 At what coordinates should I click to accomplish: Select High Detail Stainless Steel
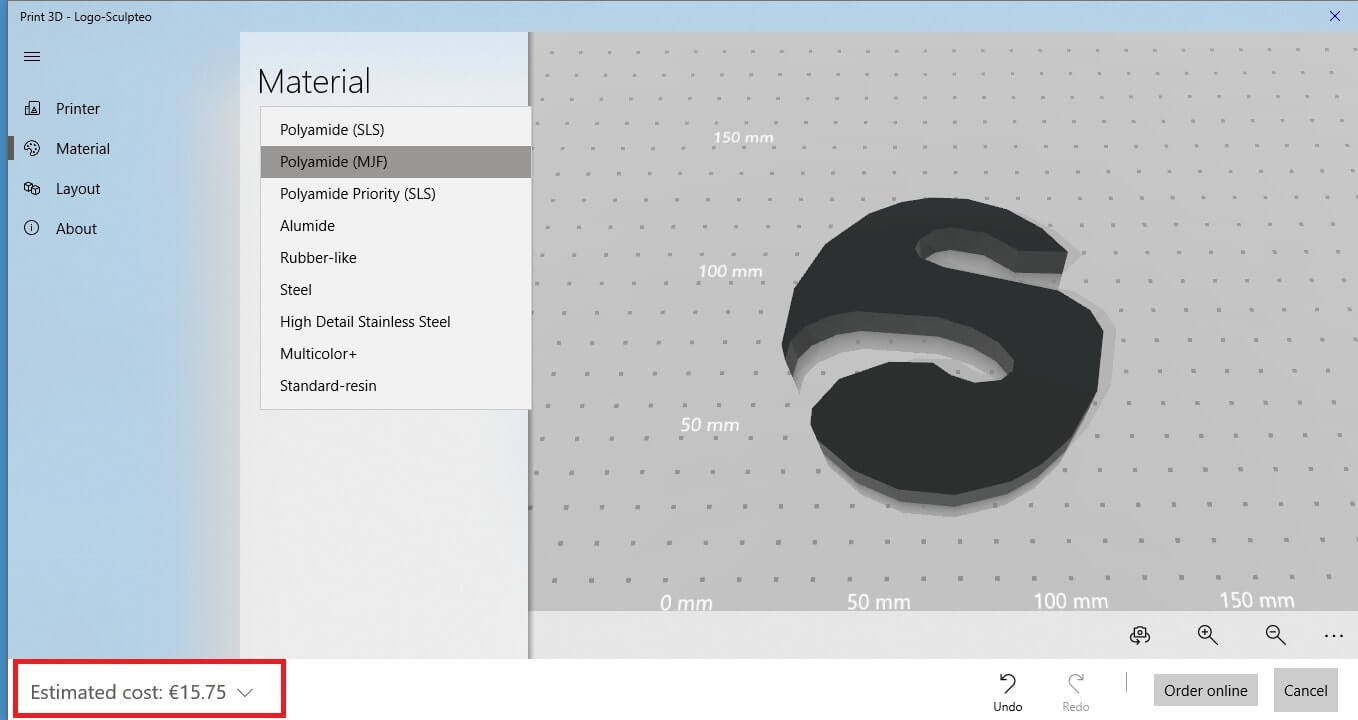click(395, 322)
